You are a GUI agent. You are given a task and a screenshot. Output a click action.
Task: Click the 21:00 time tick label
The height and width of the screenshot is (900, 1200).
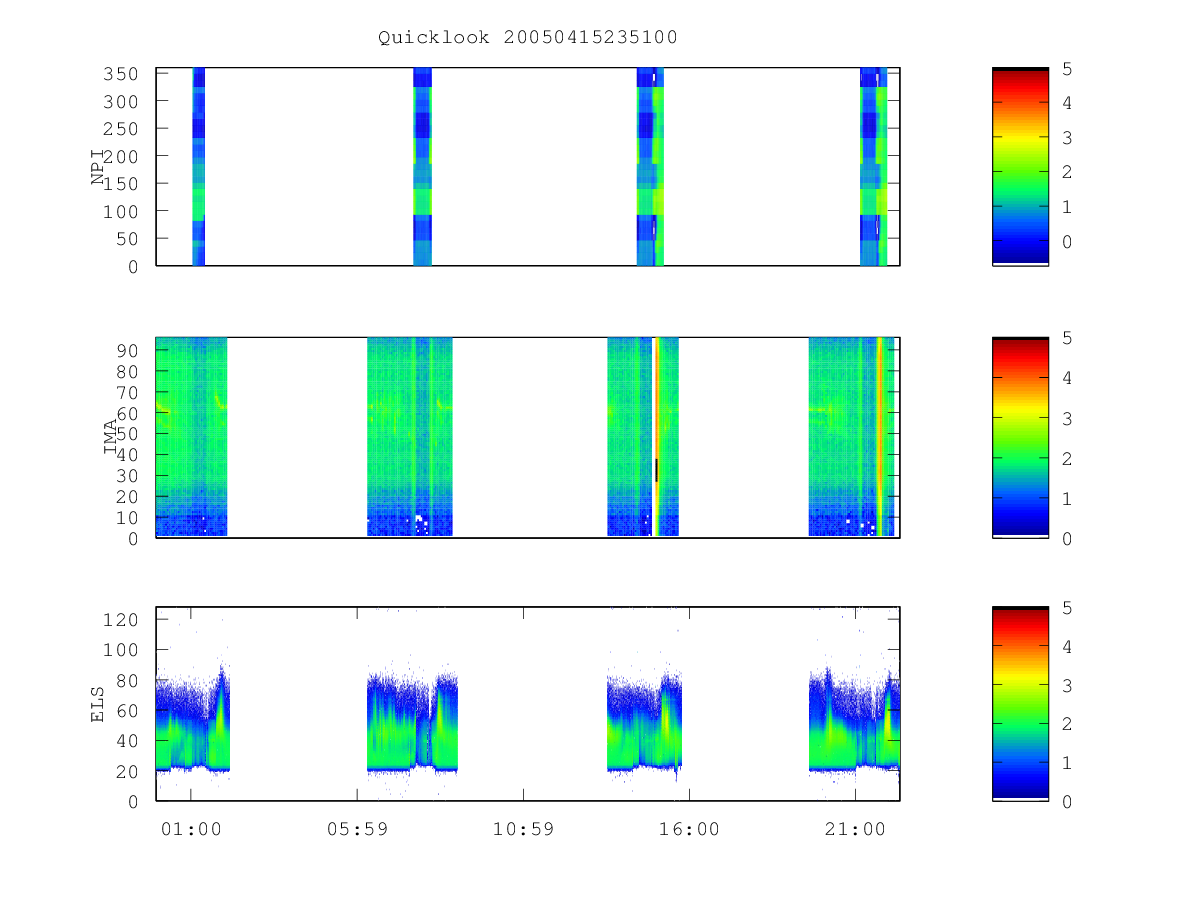(855, 829)
